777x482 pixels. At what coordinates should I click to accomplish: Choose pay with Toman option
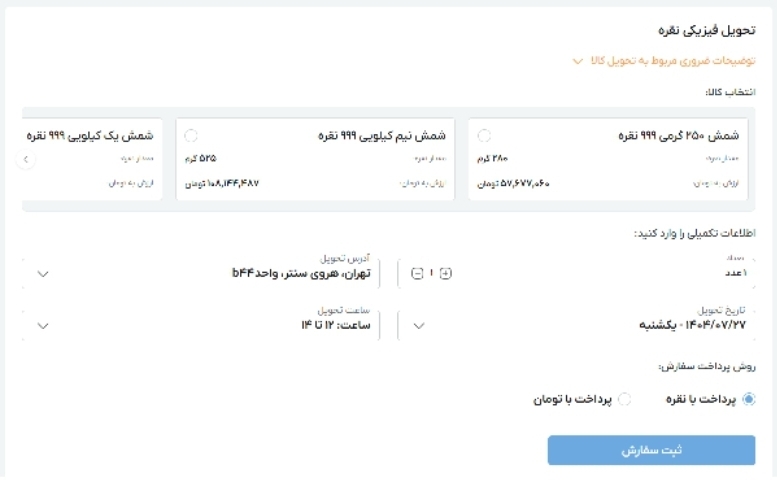(x=625, y=399)
